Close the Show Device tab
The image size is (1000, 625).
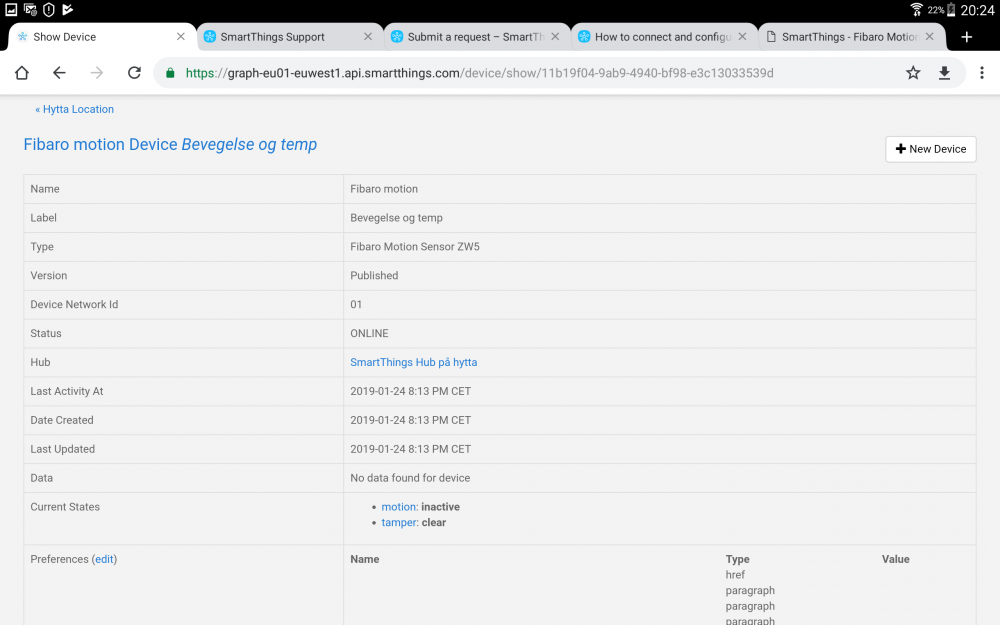pyautogui.click(x=181, y=37)
